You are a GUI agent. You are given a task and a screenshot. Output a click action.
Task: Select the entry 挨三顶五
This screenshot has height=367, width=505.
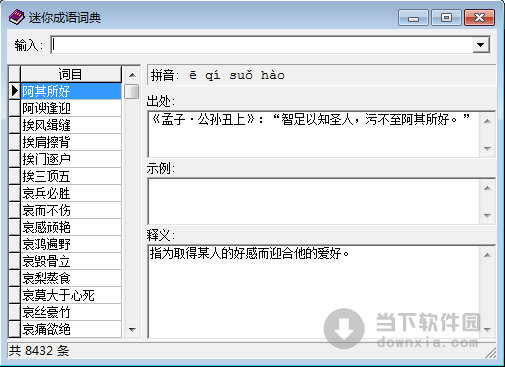(71, 176)
